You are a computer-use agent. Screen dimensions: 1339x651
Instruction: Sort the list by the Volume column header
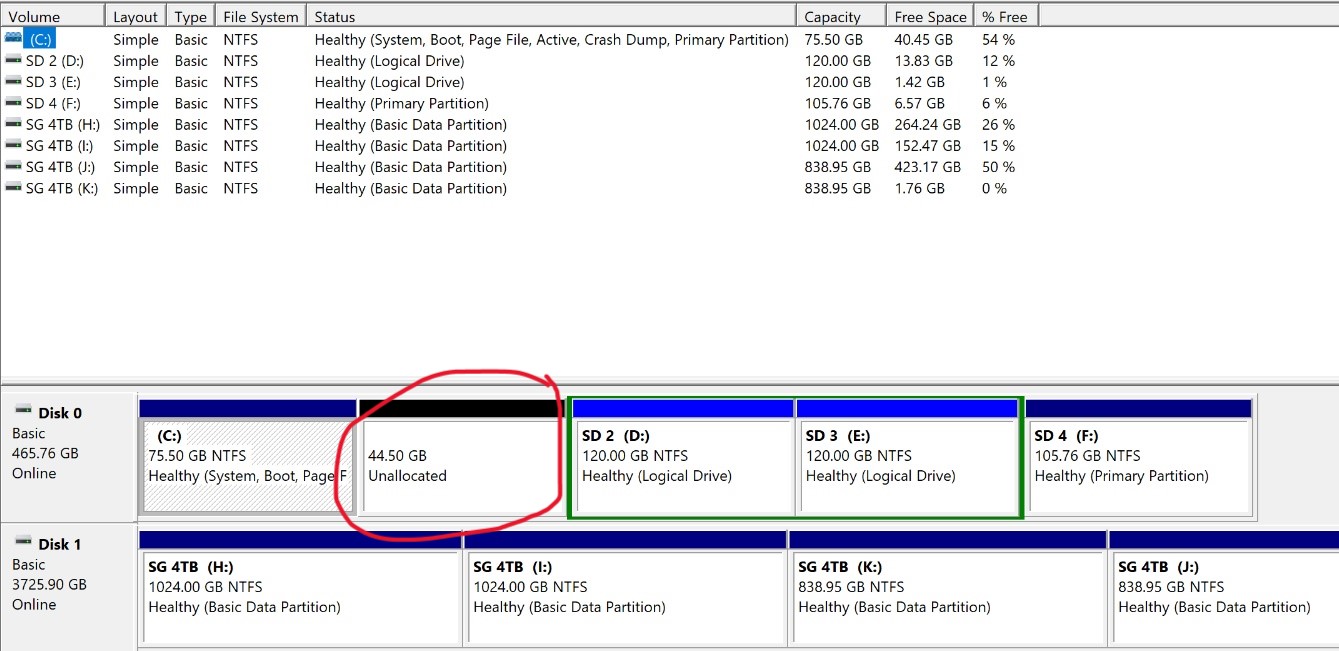[52, 16]
